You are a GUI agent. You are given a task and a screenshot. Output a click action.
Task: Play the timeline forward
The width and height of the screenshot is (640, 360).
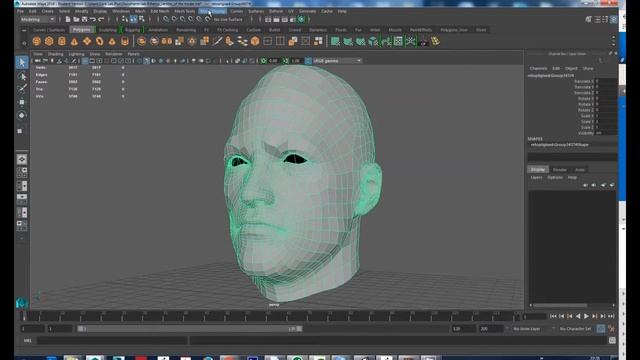(x=587, y=316)
